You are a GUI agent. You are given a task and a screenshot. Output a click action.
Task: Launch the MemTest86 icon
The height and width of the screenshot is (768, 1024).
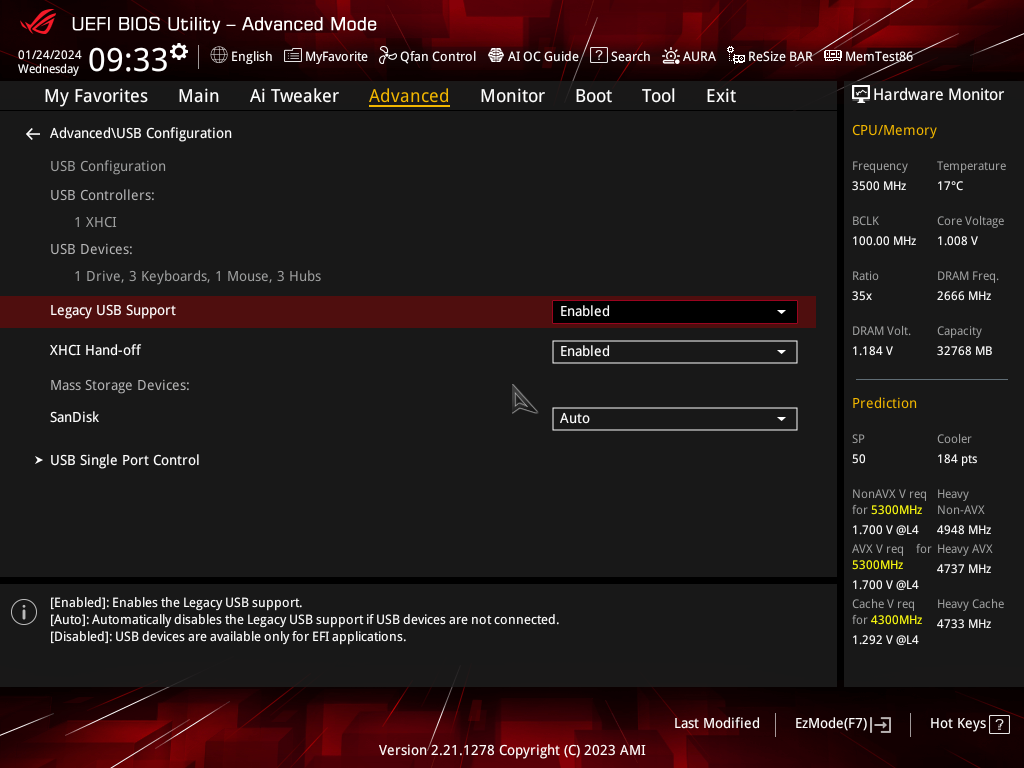(x=832, y=56)
